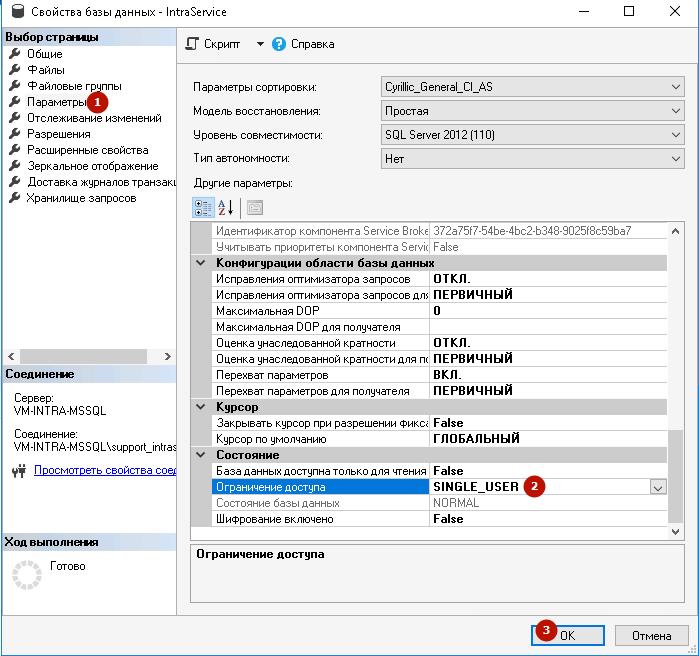The height and width of the screenshot is (656, 699).
Task: Open Хранилище запросов page
Action: click(x=81, y=198)
